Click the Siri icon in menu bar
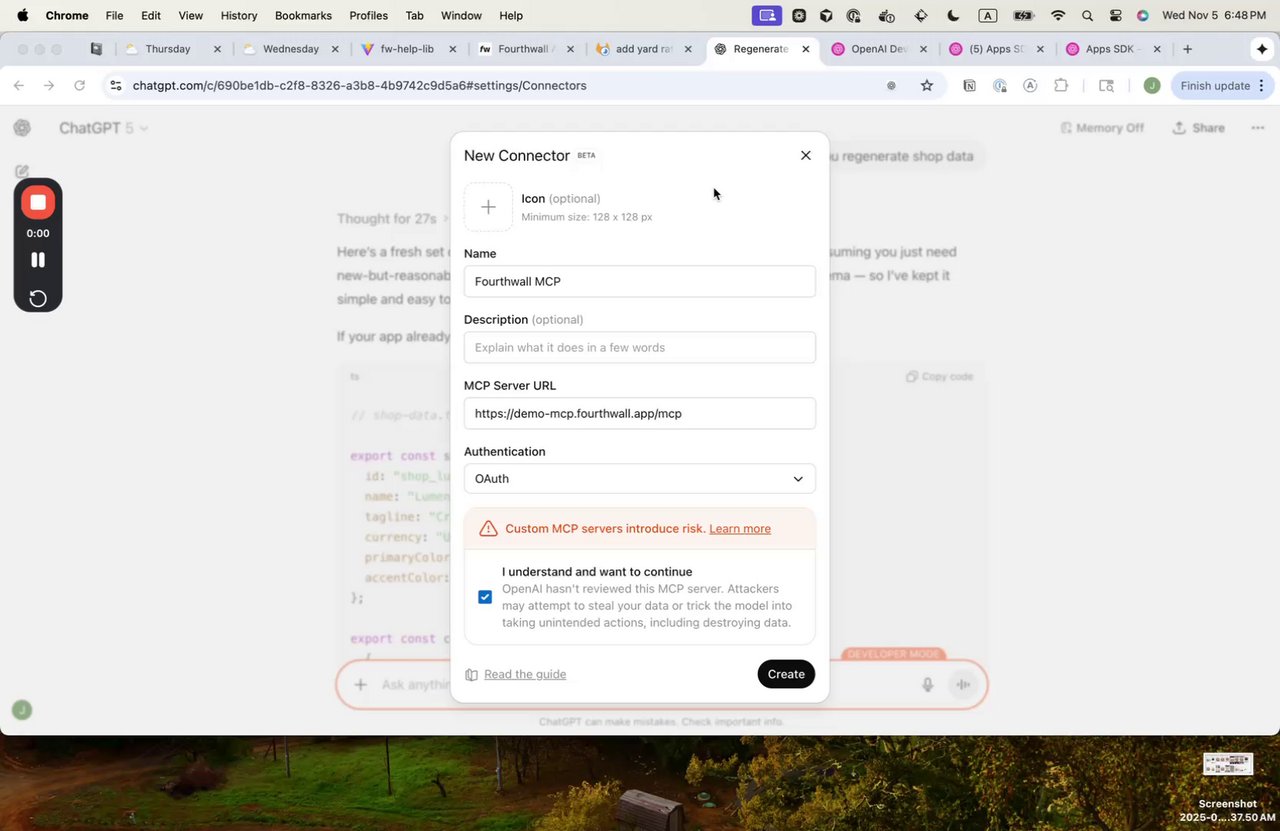The image size is (1280, 831). pos(1143,15)
